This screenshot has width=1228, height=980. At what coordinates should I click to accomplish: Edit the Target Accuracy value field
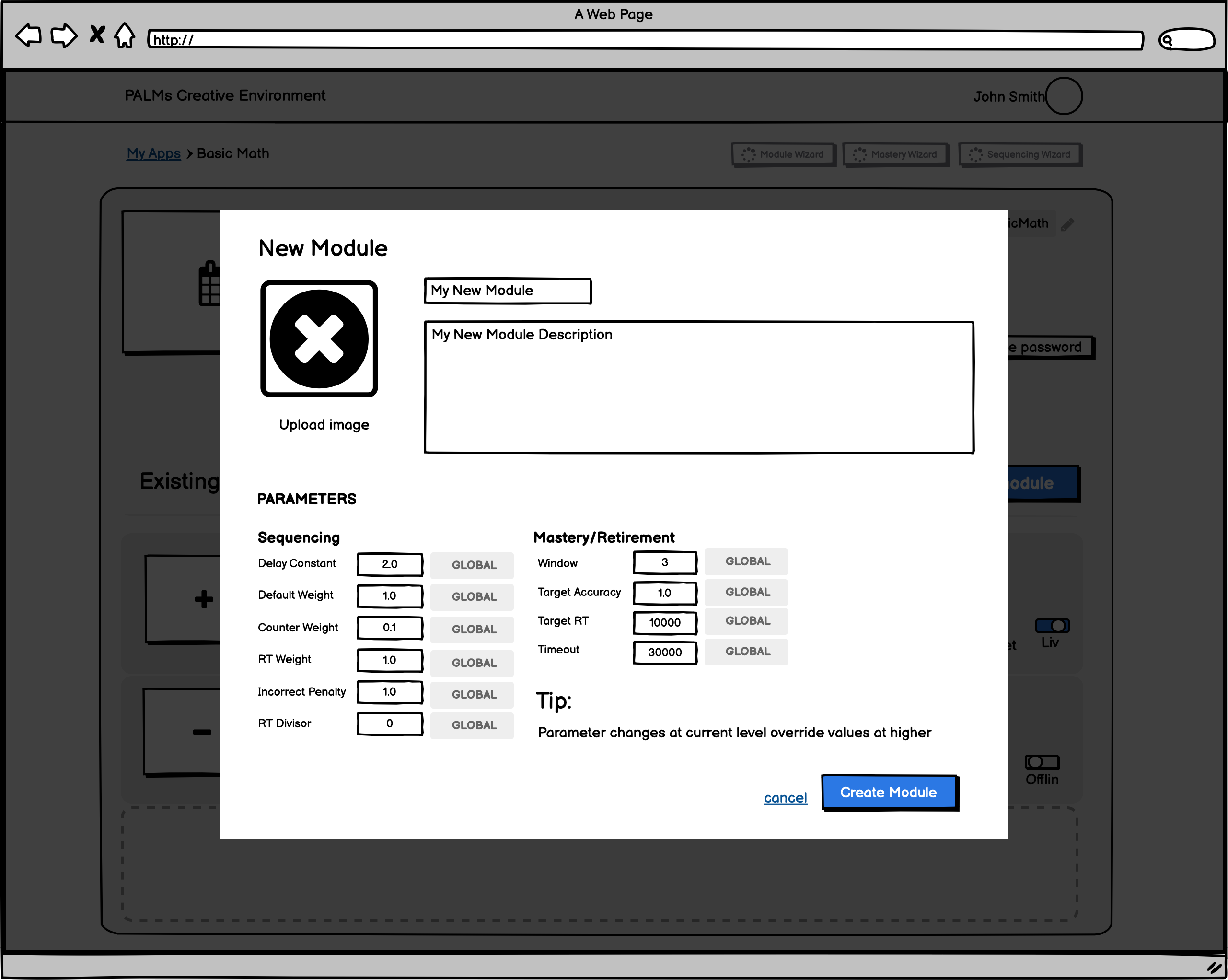coord(665,593)
